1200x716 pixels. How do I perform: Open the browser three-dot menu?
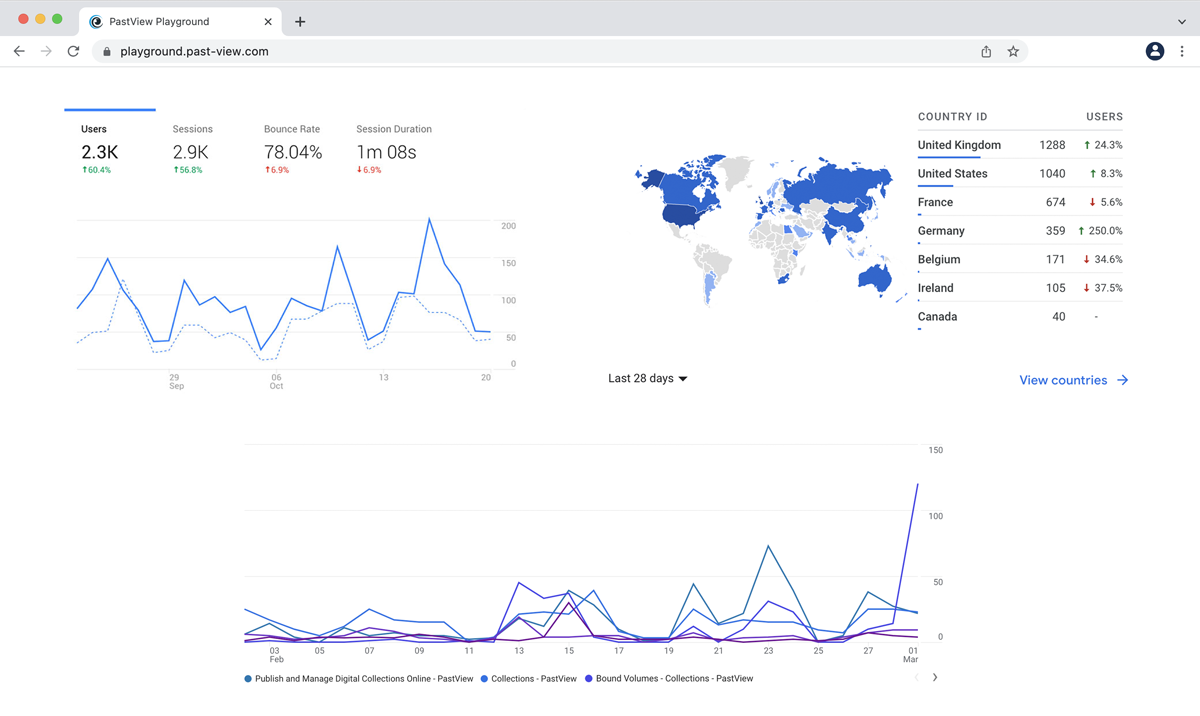(1182, 51)
